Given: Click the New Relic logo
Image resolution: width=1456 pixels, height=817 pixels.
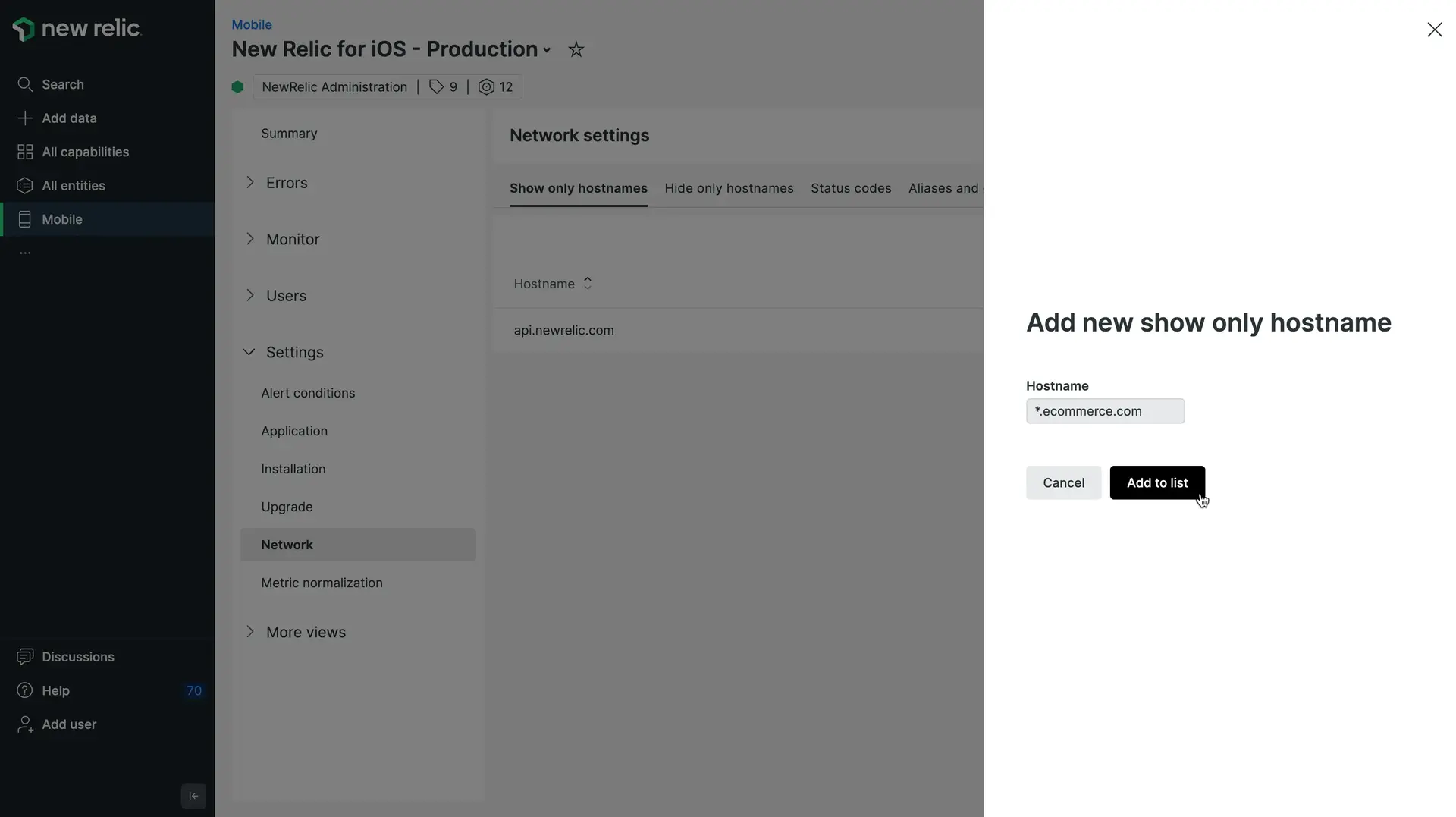Looking at the screenshot, I should (x=77, y=29).
